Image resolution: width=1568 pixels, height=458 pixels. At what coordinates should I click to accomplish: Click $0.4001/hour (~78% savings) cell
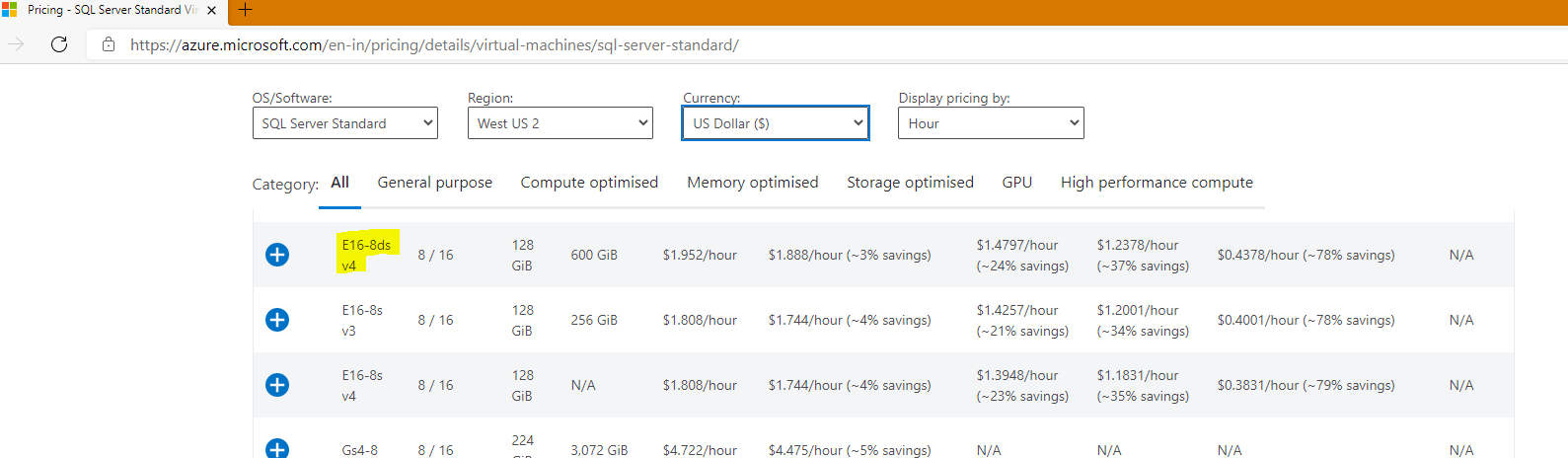click(x=1306, y=320)
